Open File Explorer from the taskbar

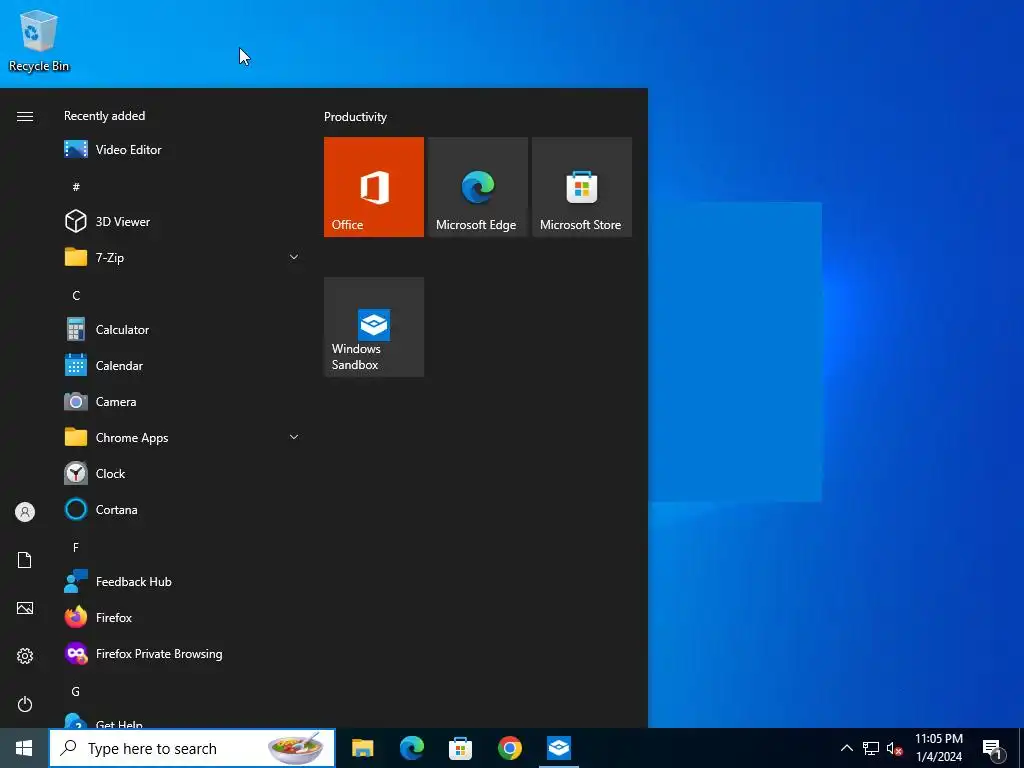click(x=362, y=748)
